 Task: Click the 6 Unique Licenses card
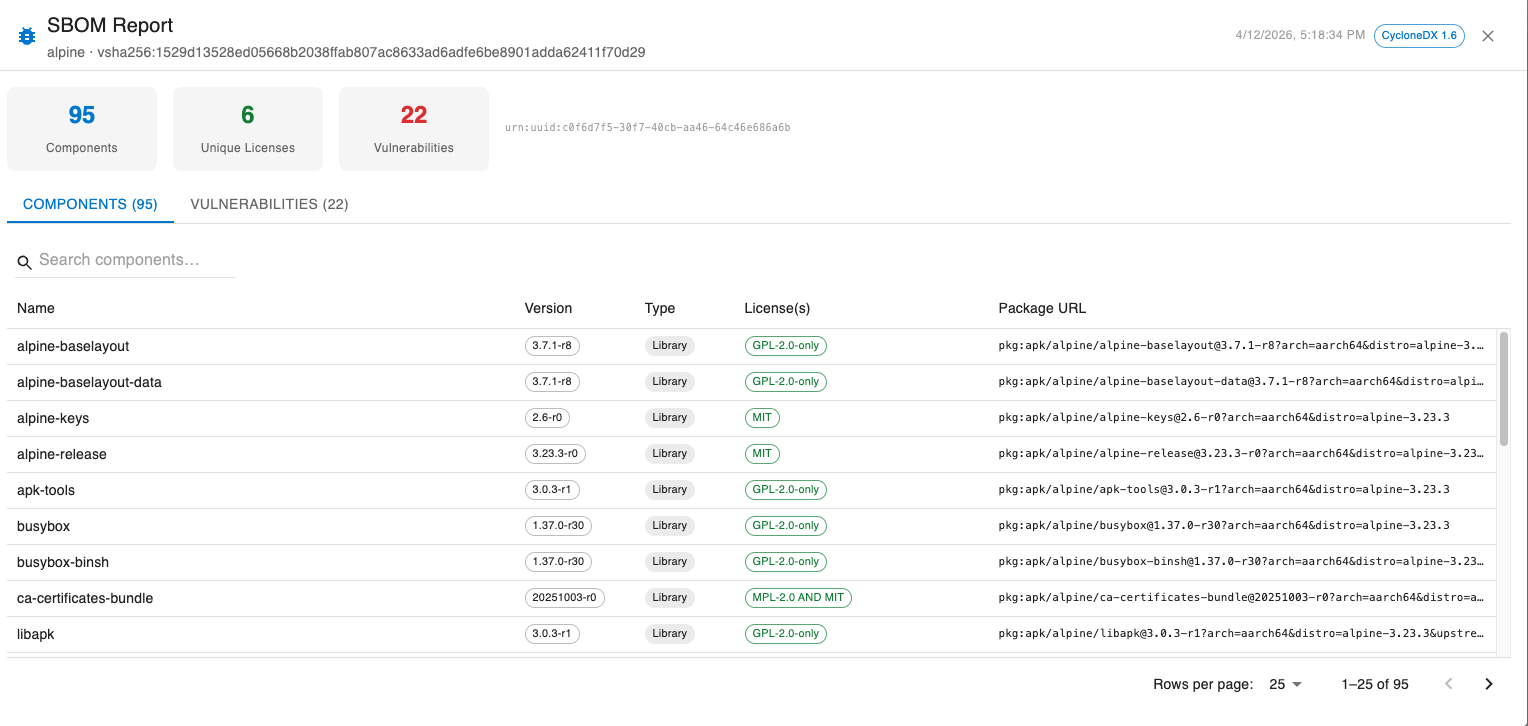click(248, 129)
